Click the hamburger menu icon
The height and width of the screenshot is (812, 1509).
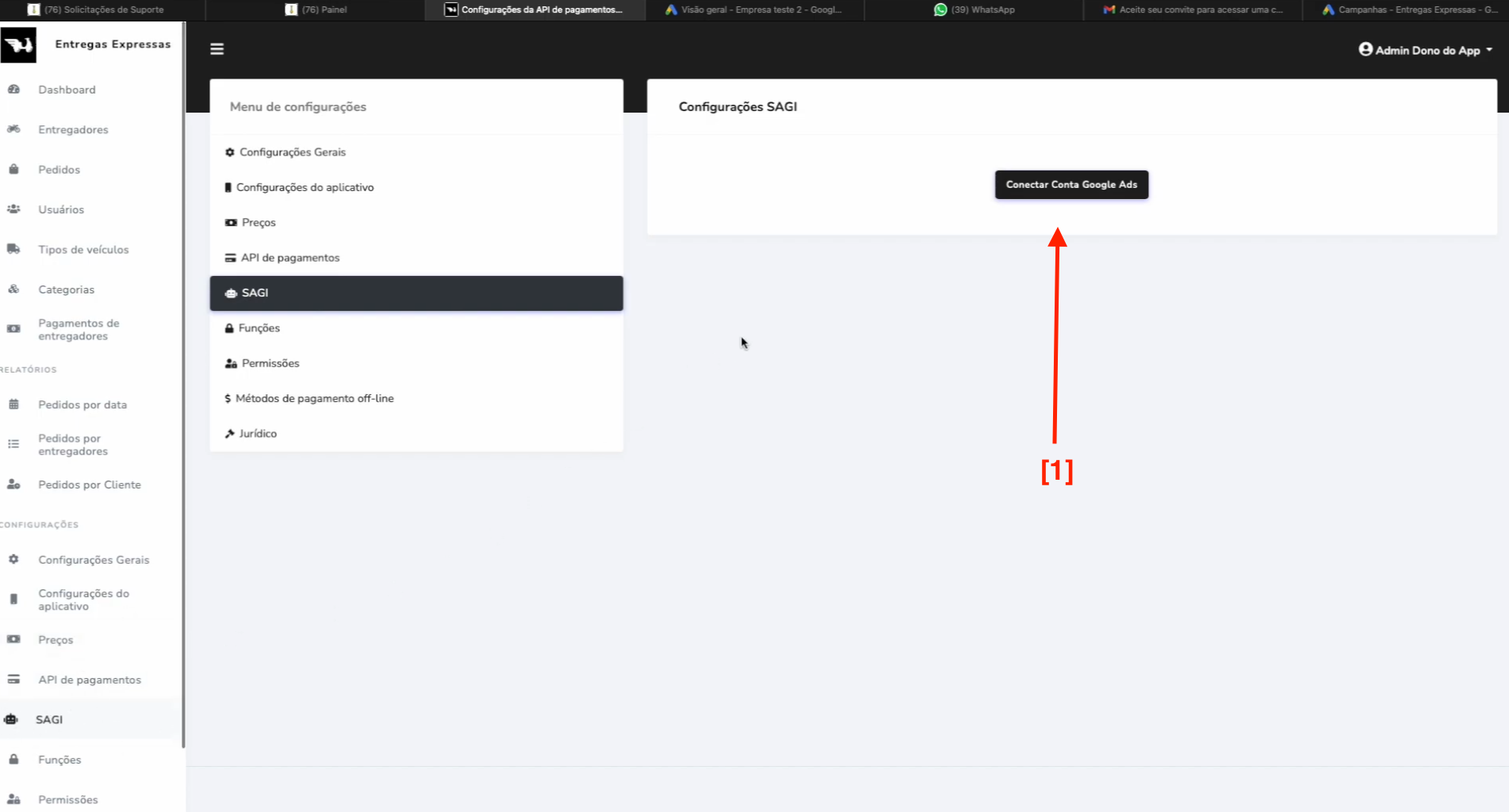(x=216, y=49)
